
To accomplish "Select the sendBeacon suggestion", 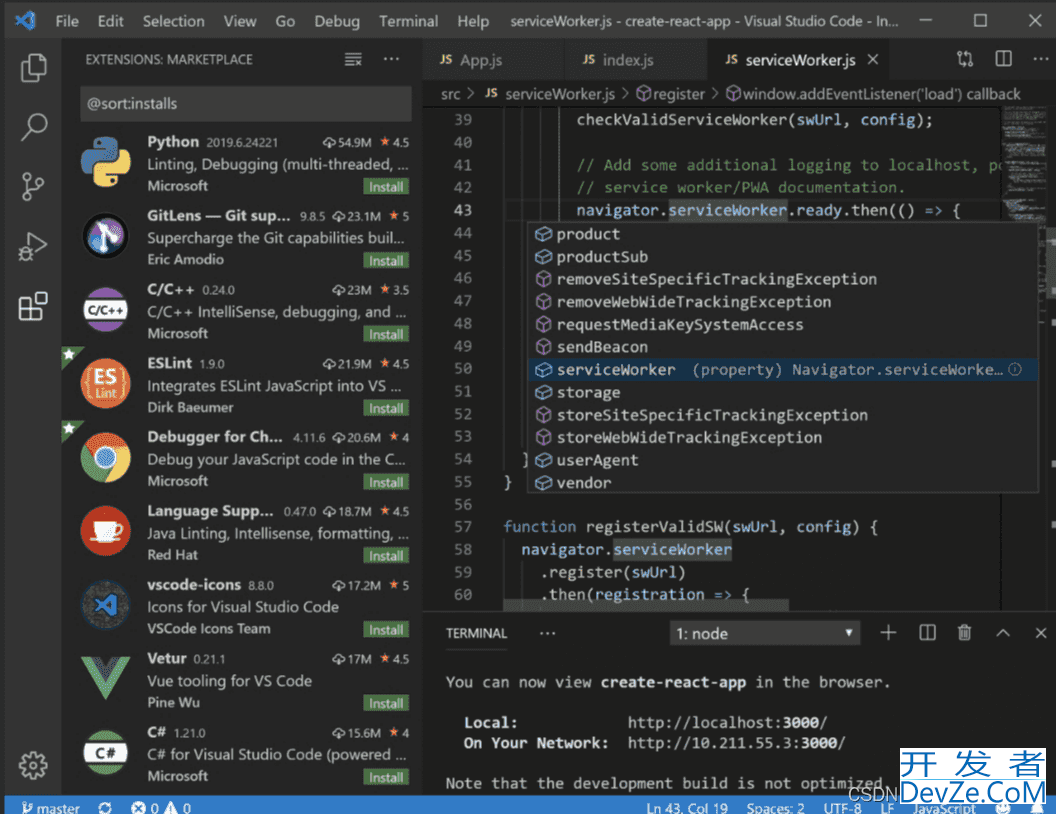I will (x=782, y=347).
